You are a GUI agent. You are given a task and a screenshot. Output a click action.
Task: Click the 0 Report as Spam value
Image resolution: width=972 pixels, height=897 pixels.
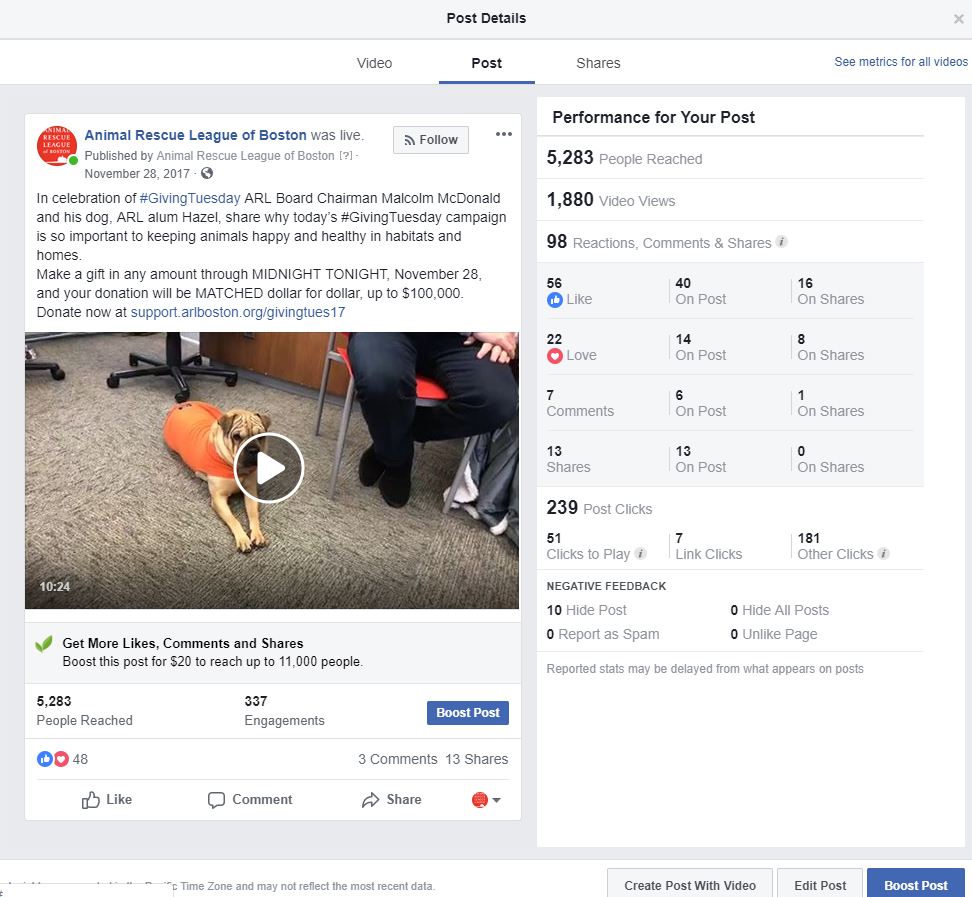click(603, 634)
